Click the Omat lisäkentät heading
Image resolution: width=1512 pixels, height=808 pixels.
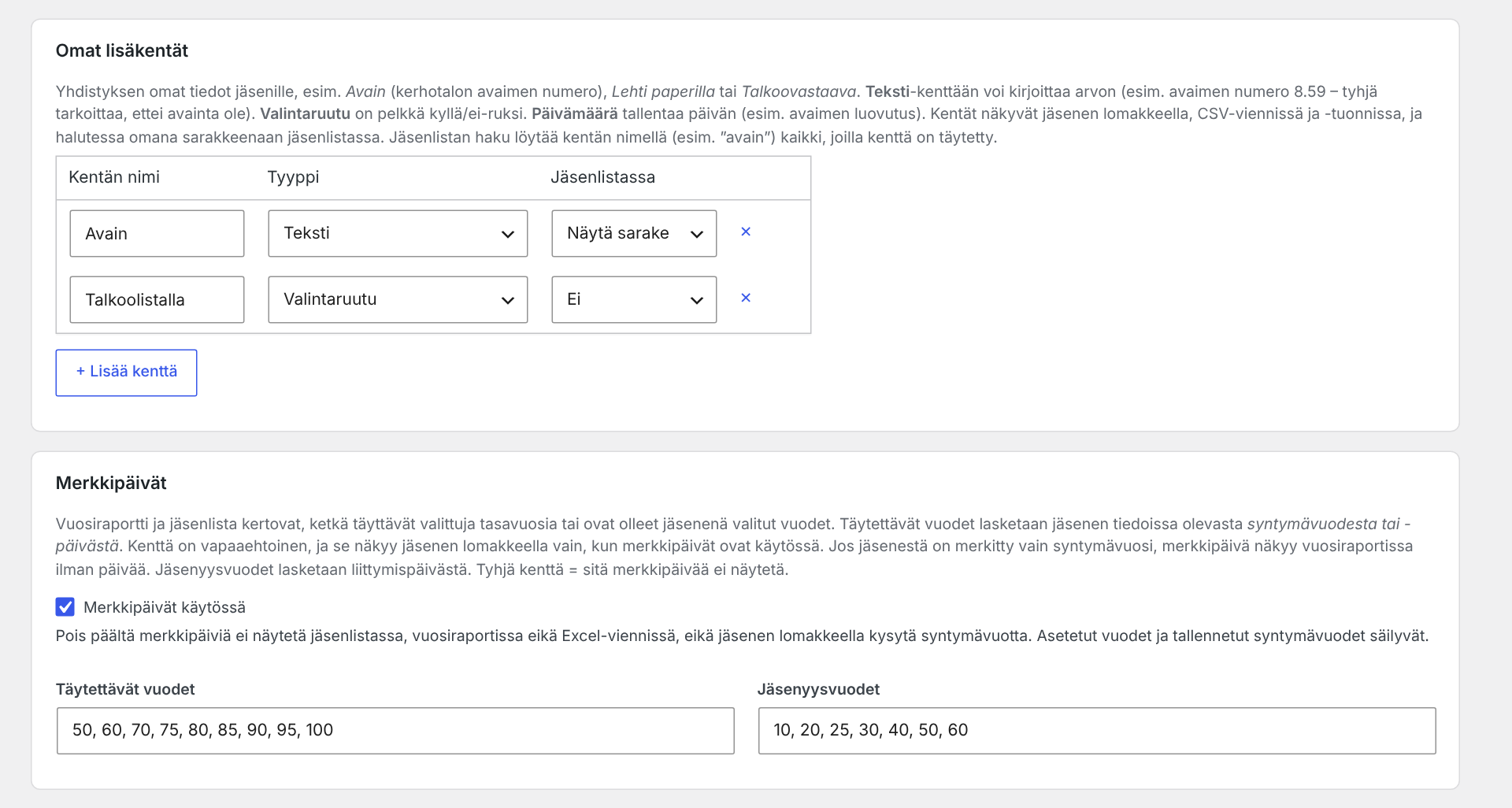tap(122, 50)
